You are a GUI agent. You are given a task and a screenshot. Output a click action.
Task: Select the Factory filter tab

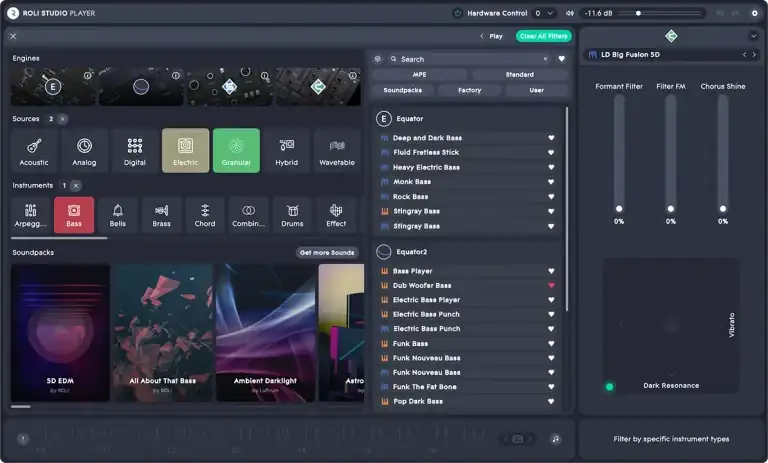click(470, 90)
